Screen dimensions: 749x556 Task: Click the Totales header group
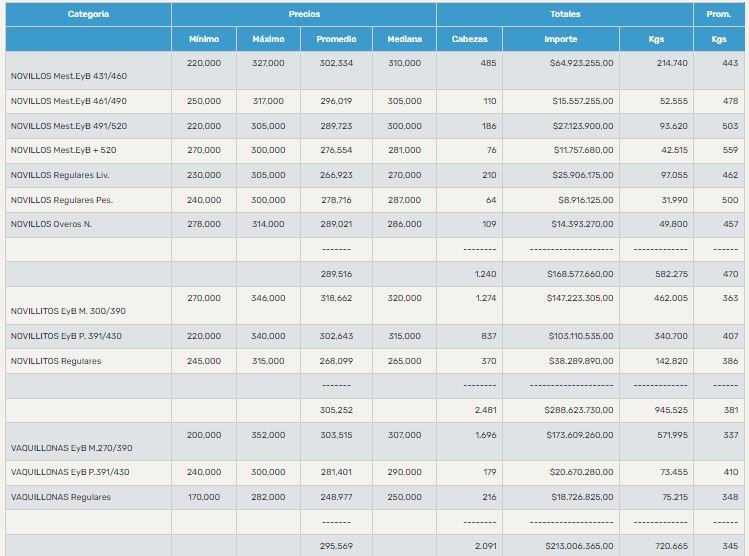(564, 14)
